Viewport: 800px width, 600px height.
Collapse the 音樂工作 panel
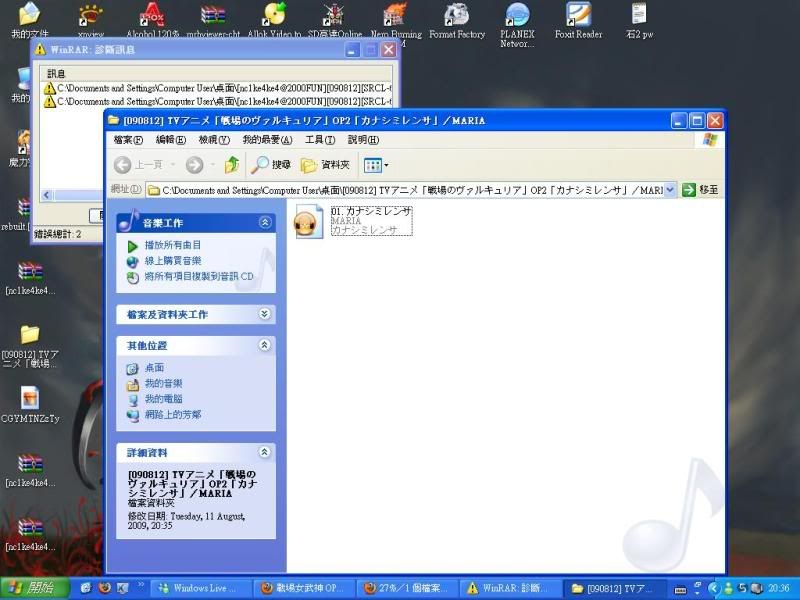[265, 222]
